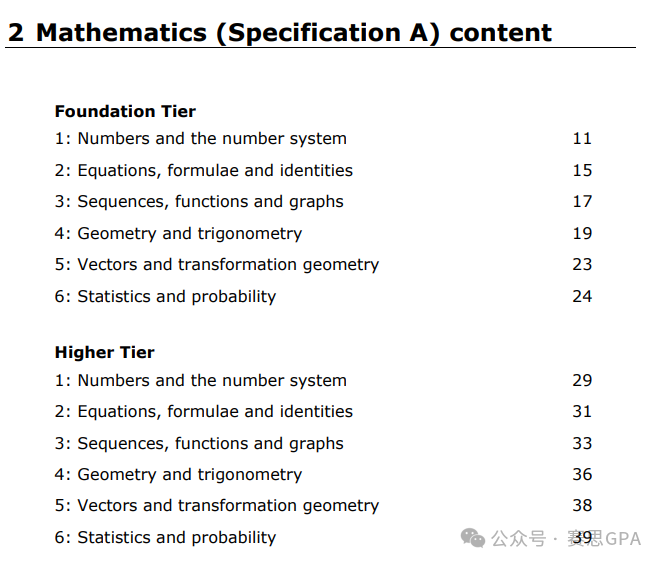Jump to page number 11
The height and width of the screenshot is (565, 662).
tap(582, 139)
